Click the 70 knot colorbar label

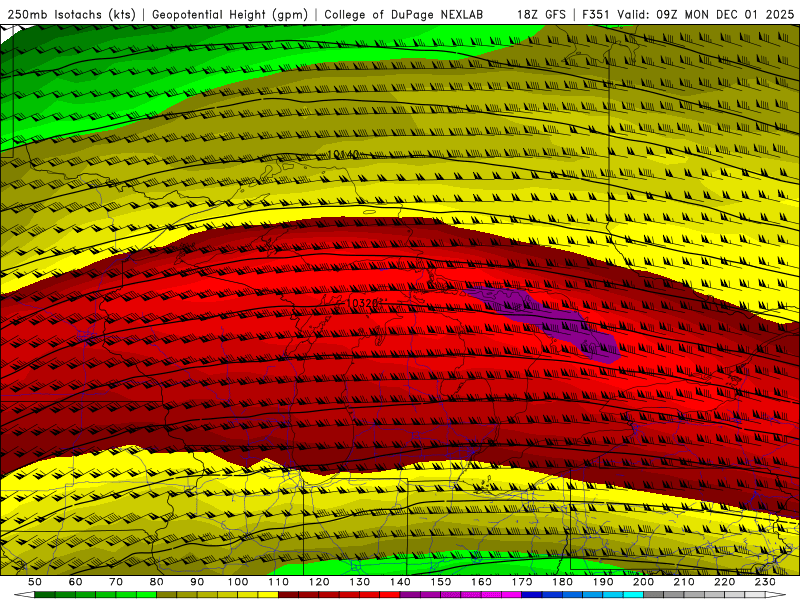pyautogui.click(x=116, y=582)
